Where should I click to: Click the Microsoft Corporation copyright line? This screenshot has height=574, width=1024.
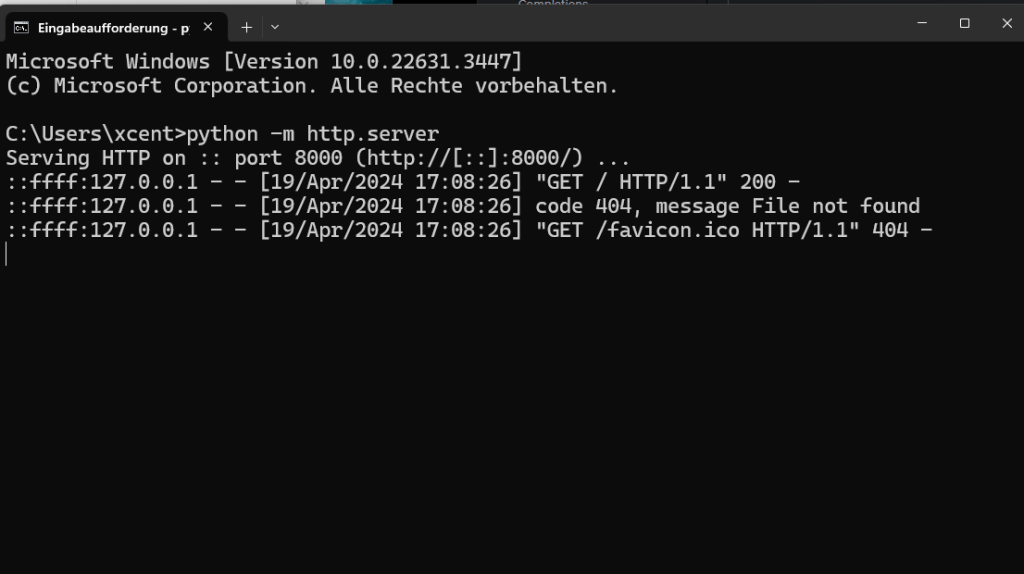[312, 86]
